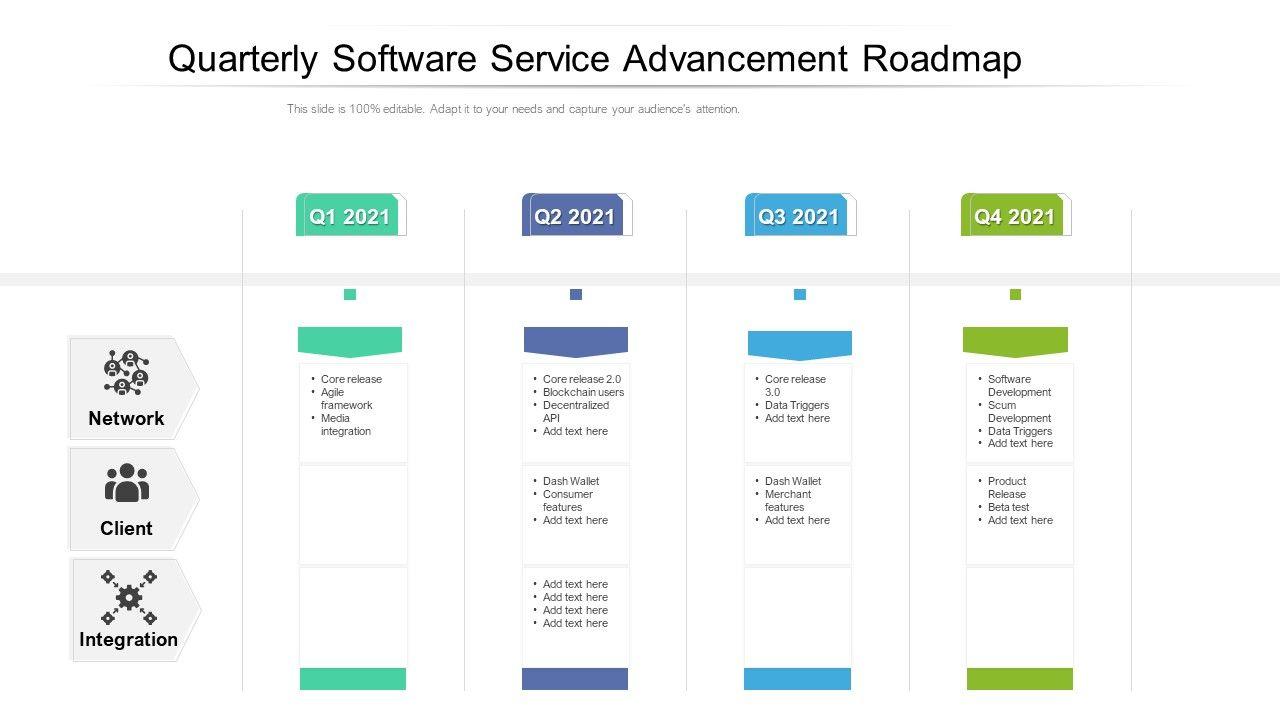Click the slide title 'Quarterly Software Service Advancement Roadmap'
Screen dimensions: 1280x720
point(595,60)
